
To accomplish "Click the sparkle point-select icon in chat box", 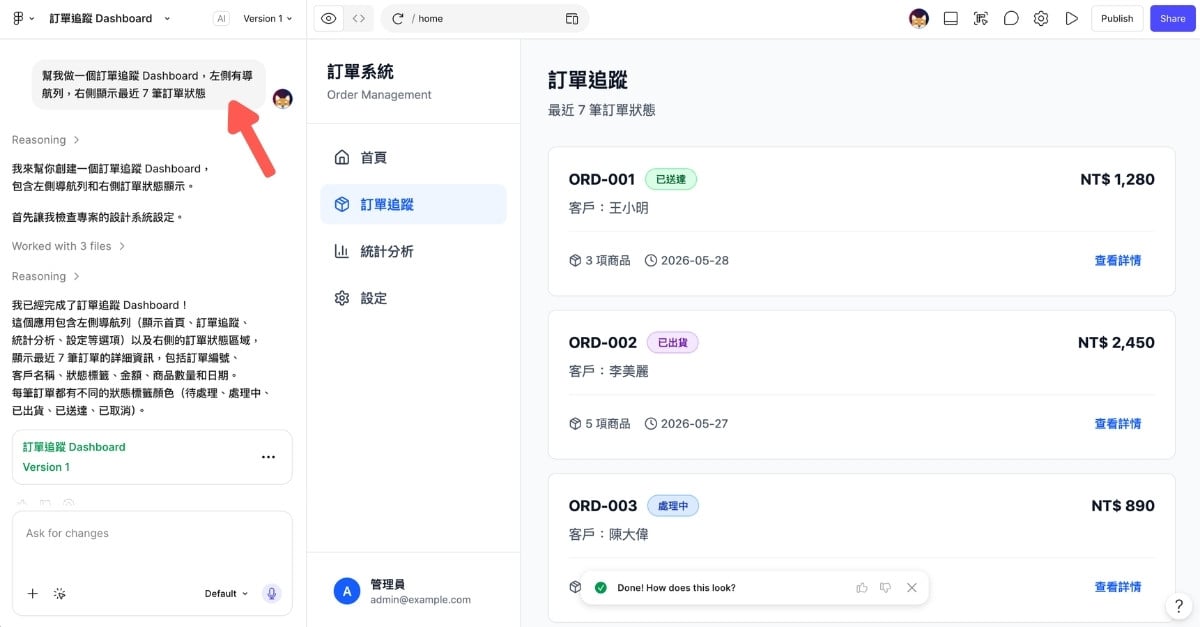I will pos(60,593).
